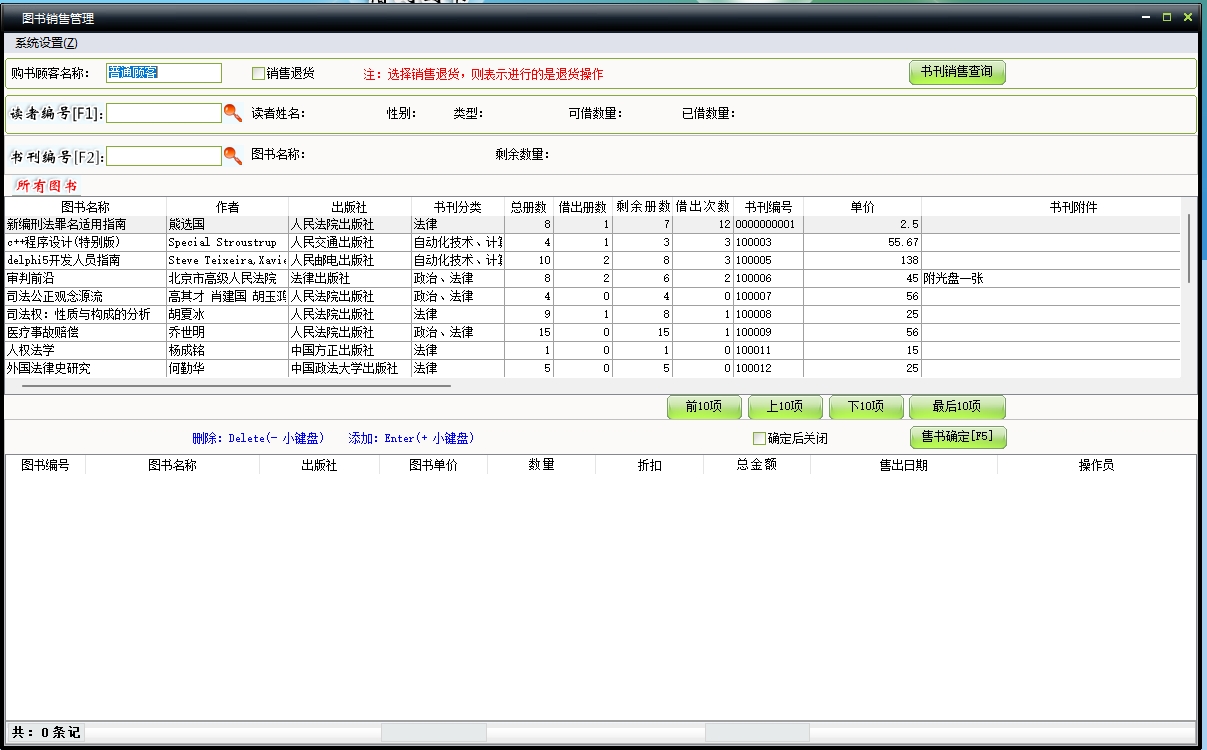
Task: Focus the 购书顾客名称 input field
Action: [164, 73]
